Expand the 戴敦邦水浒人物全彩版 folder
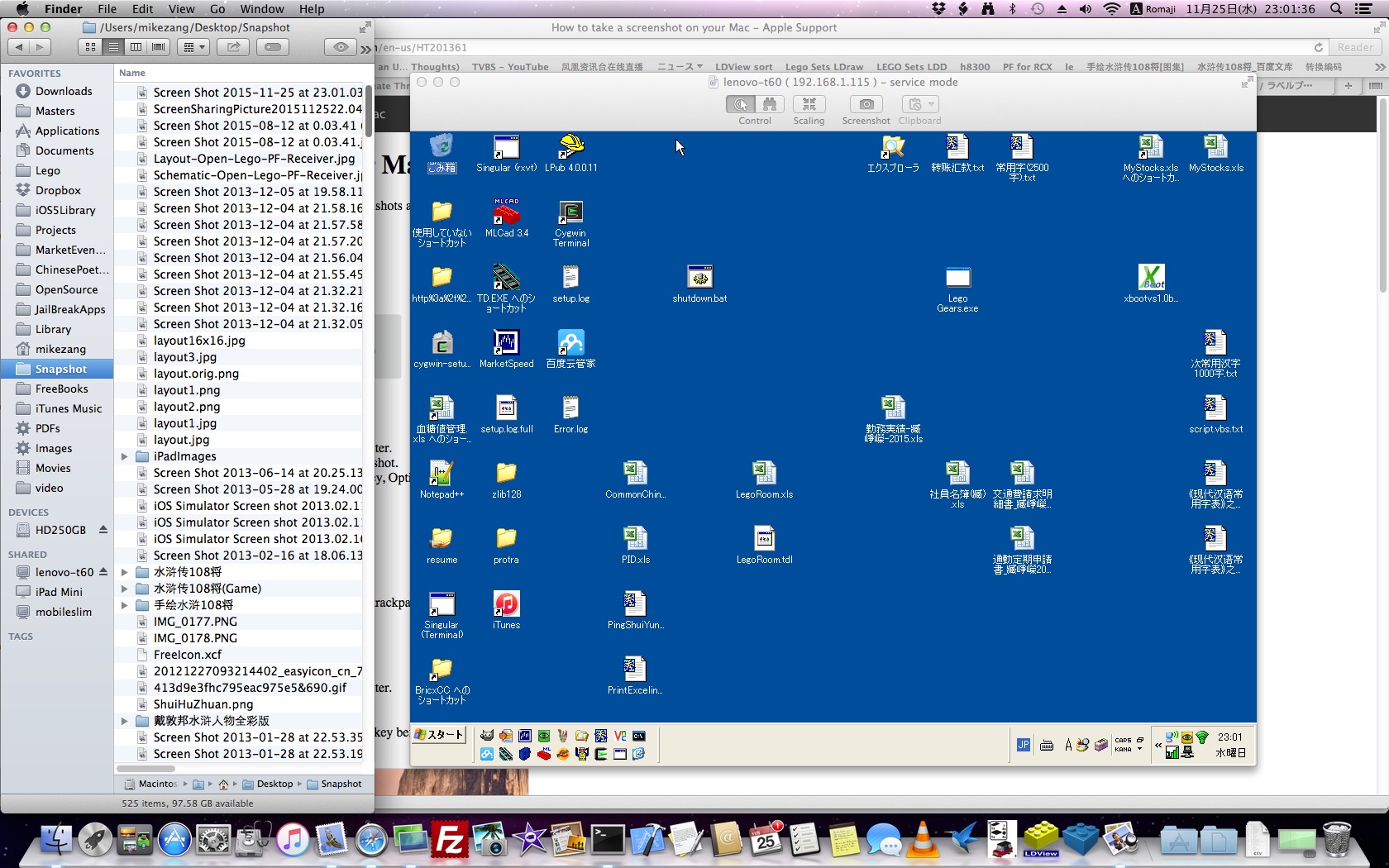The width and height of the screenshot is (1389, 868). [x=124, y=721]
